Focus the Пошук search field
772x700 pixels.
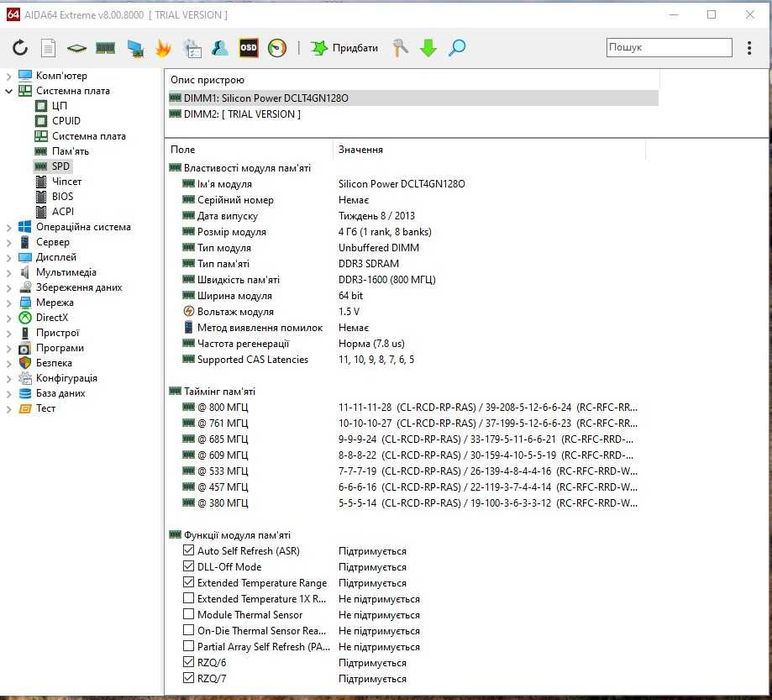tap(669, 47)
